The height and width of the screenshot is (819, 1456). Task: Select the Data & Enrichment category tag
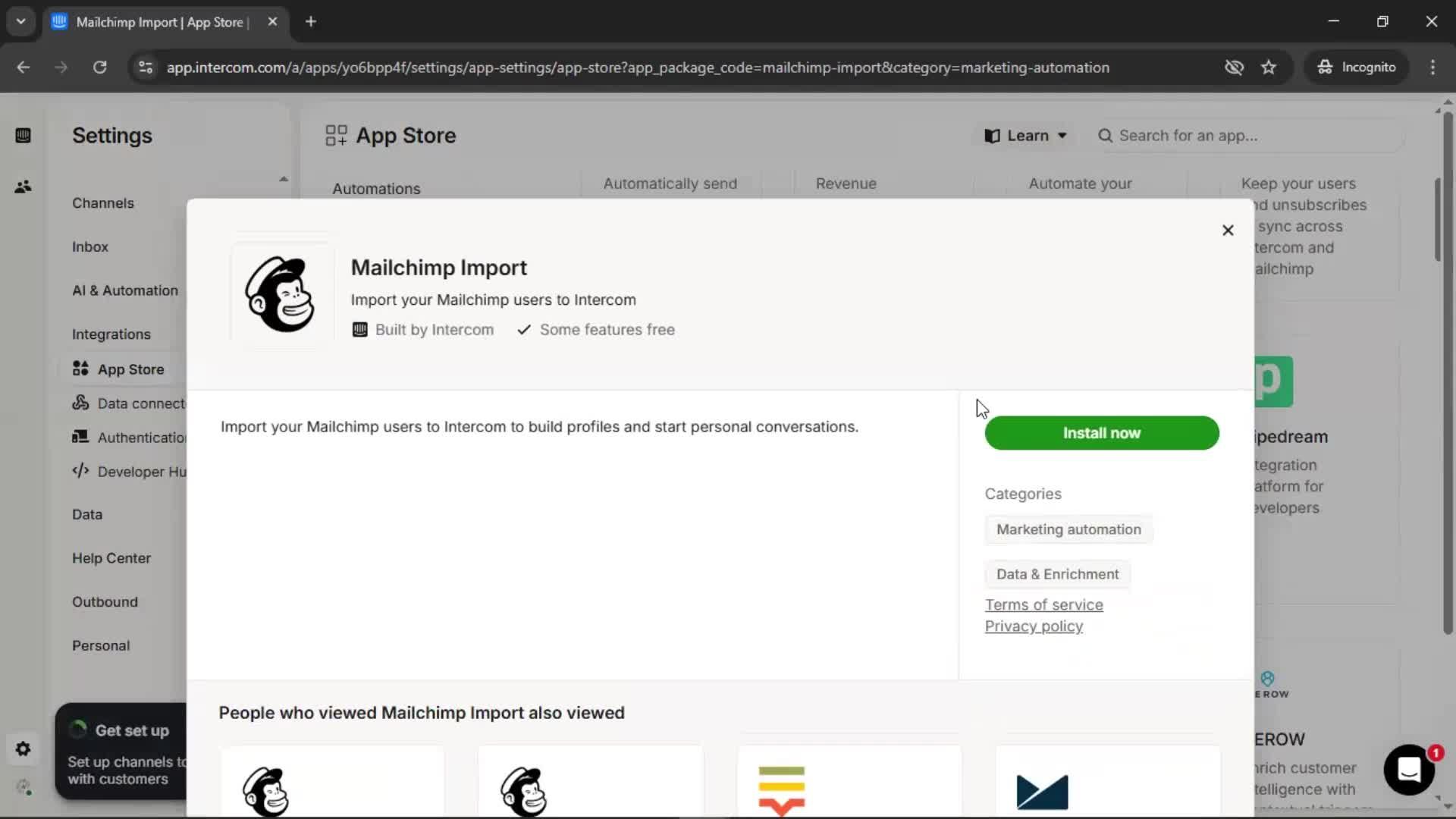click(x=1057, y=574)
